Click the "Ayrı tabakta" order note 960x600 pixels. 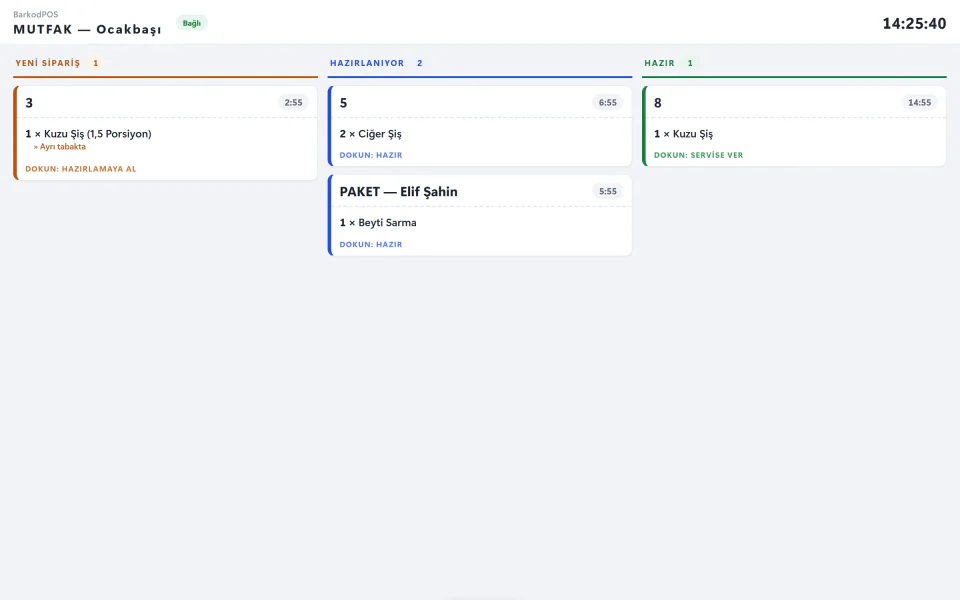60,147
